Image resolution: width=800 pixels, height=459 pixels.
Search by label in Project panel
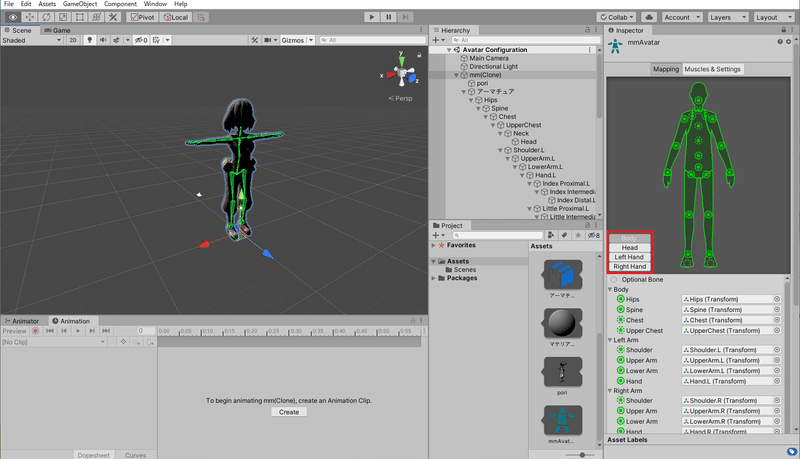(x=564, y=235)
